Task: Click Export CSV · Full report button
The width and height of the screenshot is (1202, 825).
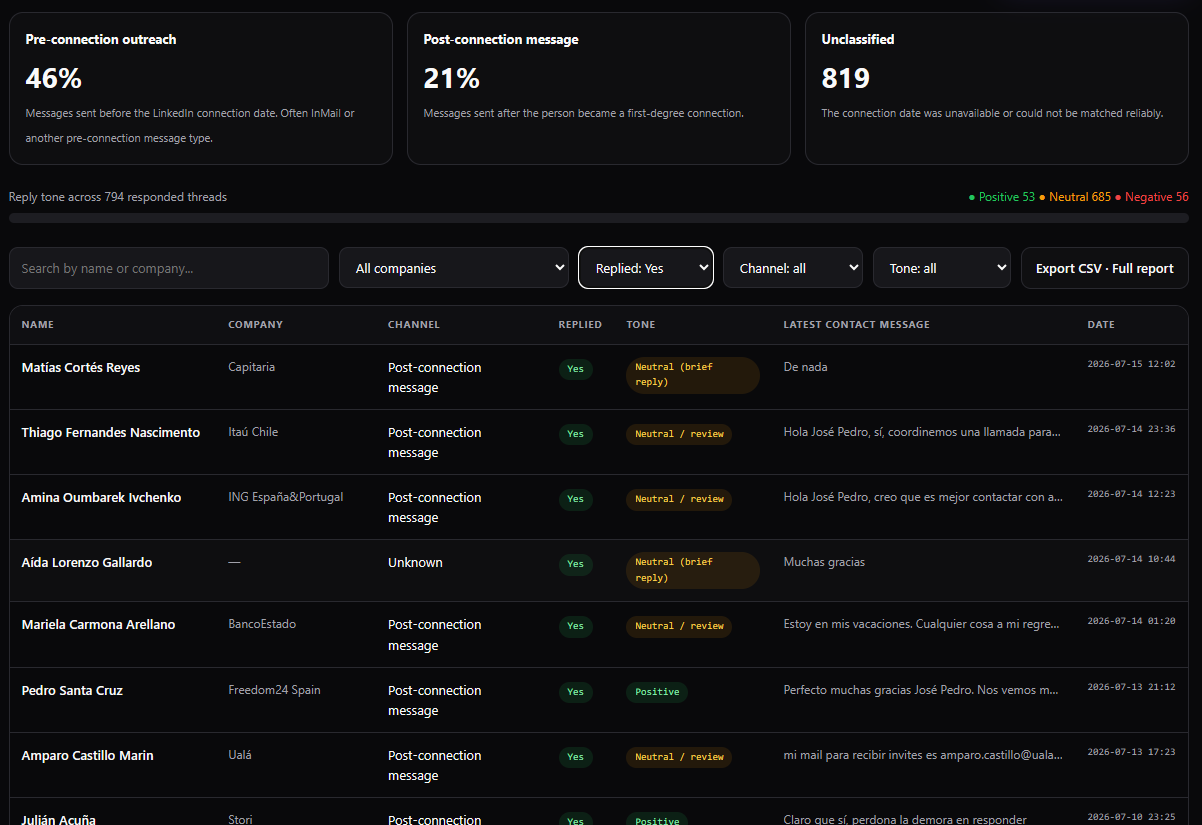Action: (x=1105, y=268)
